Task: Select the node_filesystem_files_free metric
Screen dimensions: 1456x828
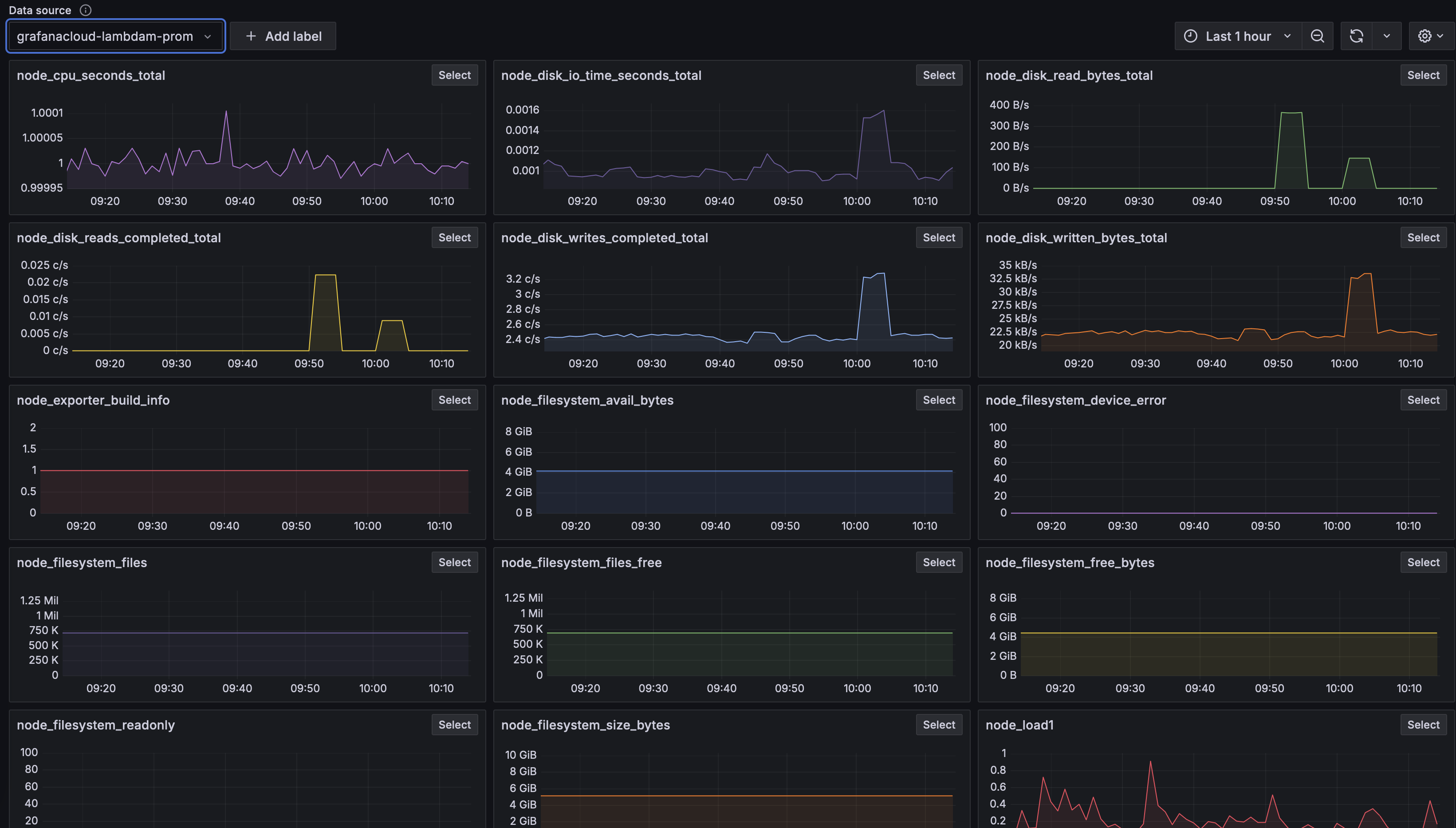Action: click(939, 562)
